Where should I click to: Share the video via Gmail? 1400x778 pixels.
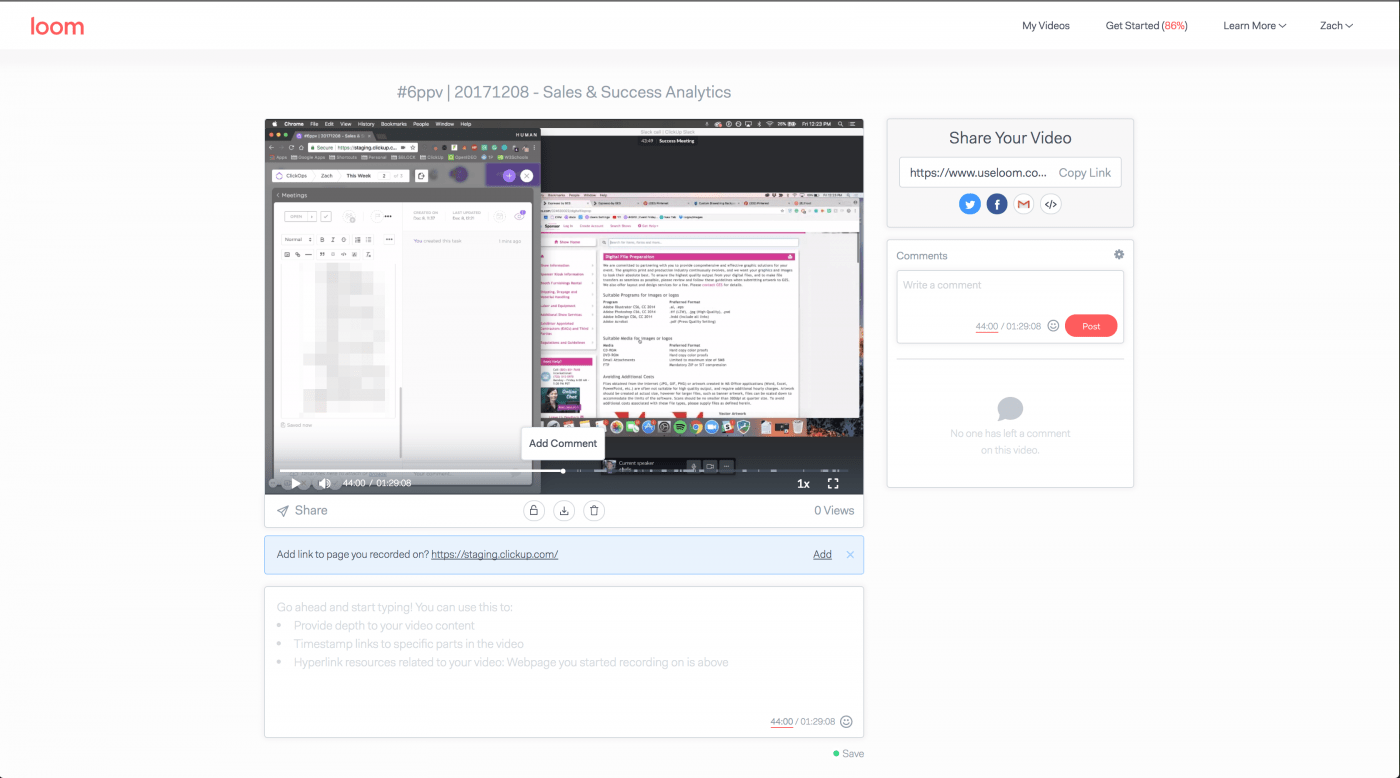tap(1023, 204)
